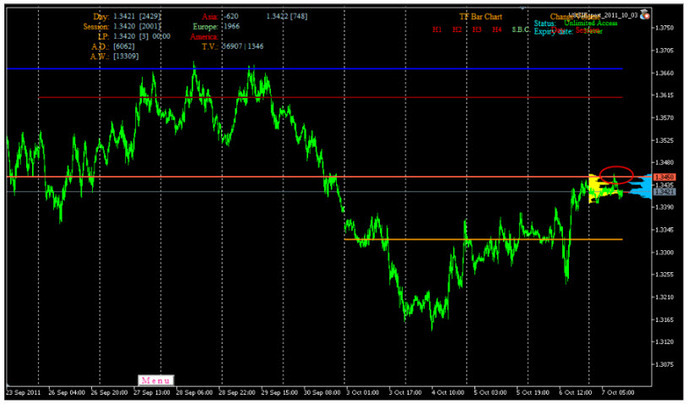Click the red 1.3450 price tag

click(x=665, y=177)
